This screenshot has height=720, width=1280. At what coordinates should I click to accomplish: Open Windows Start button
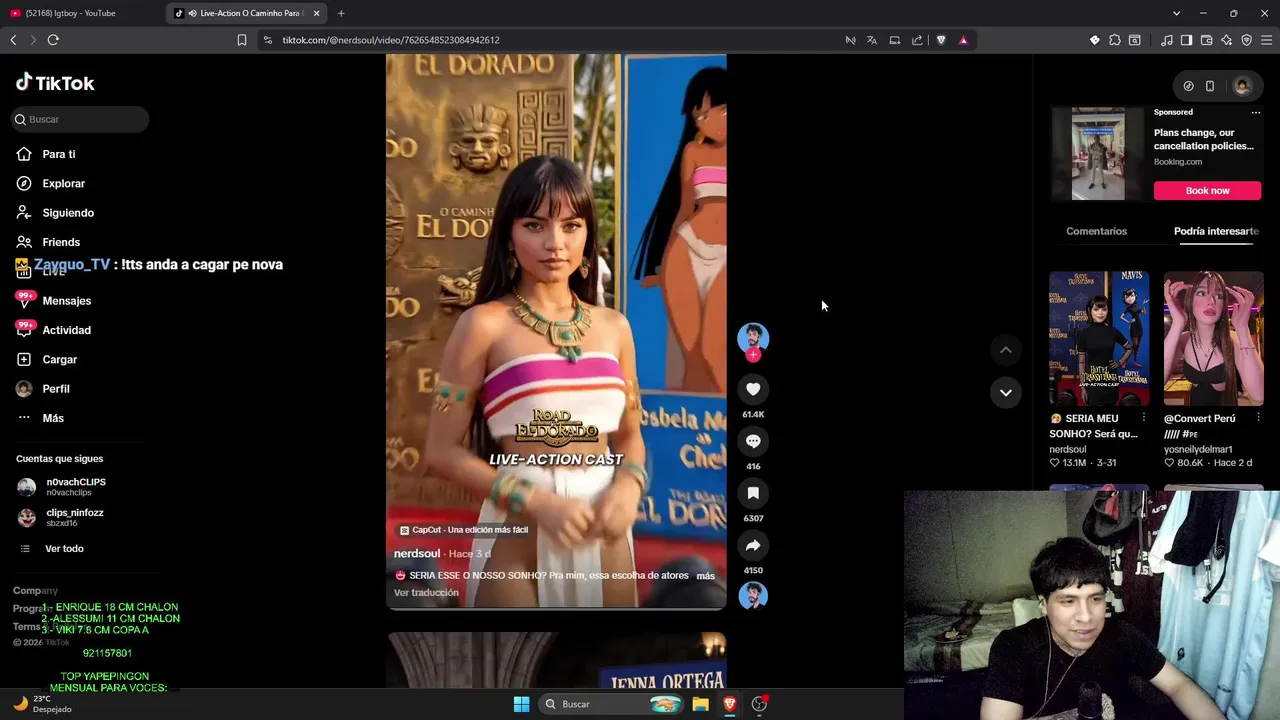point(521,704)
